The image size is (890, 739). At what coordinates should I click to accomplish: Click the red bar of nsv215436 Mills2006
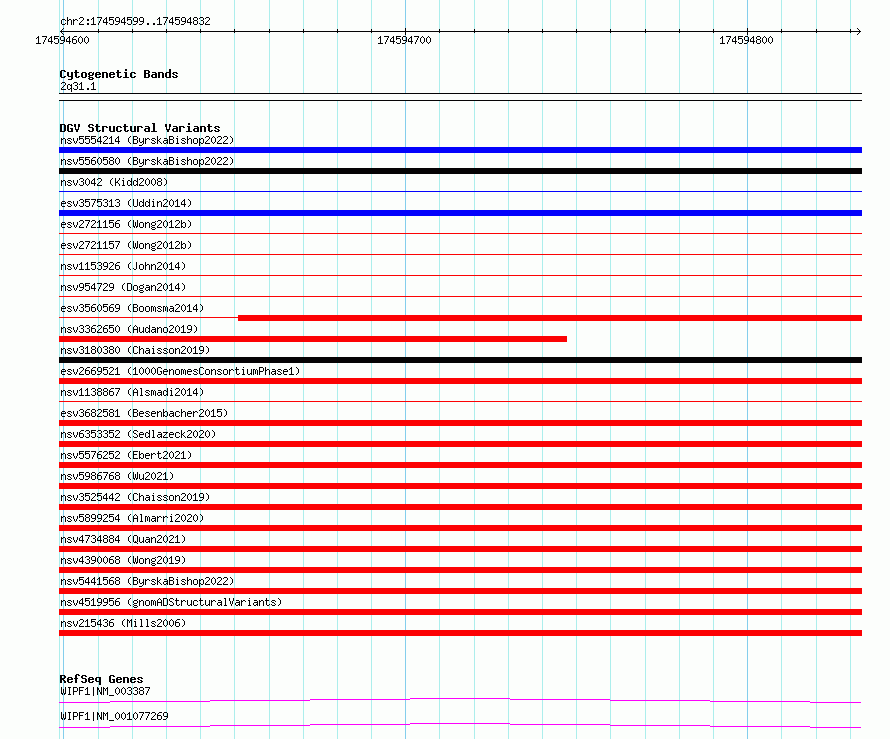(x=460, y=633)
